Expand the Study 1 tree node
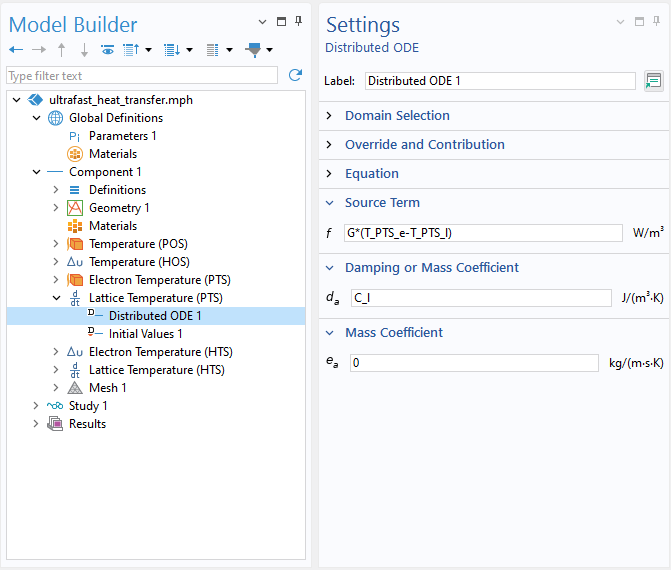The width and height of the screenshot is (671, 570). click(x=37, y=406)
